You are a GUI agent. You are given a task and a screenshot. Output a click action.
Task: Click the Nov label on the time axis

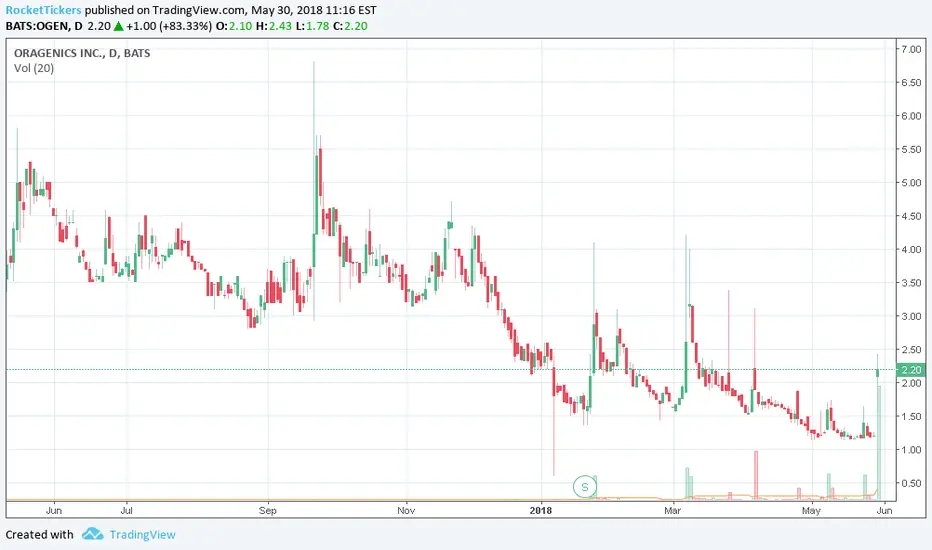[406, 510]
